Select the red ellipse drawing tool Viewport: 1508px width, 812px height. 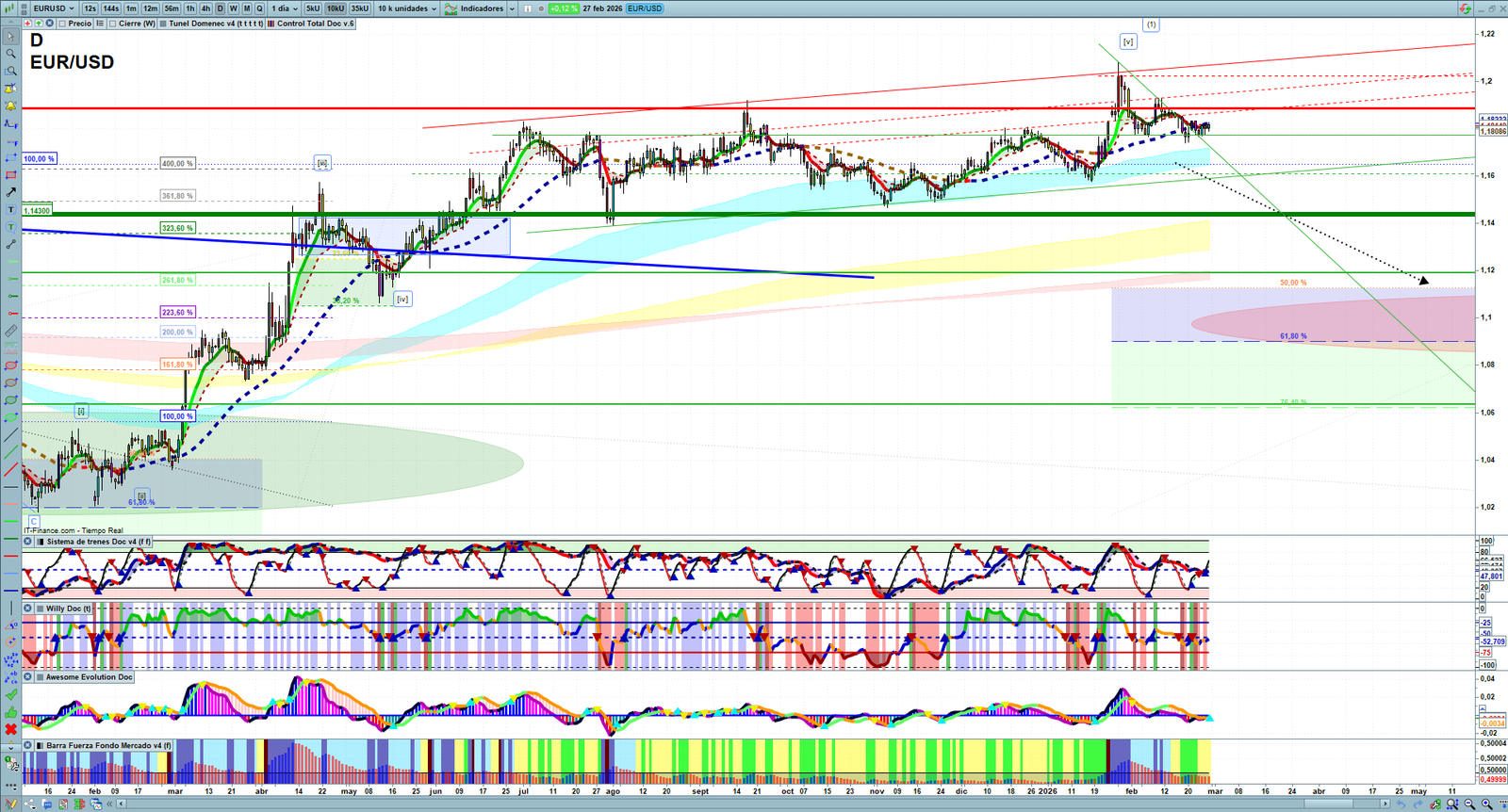[11, 365]
